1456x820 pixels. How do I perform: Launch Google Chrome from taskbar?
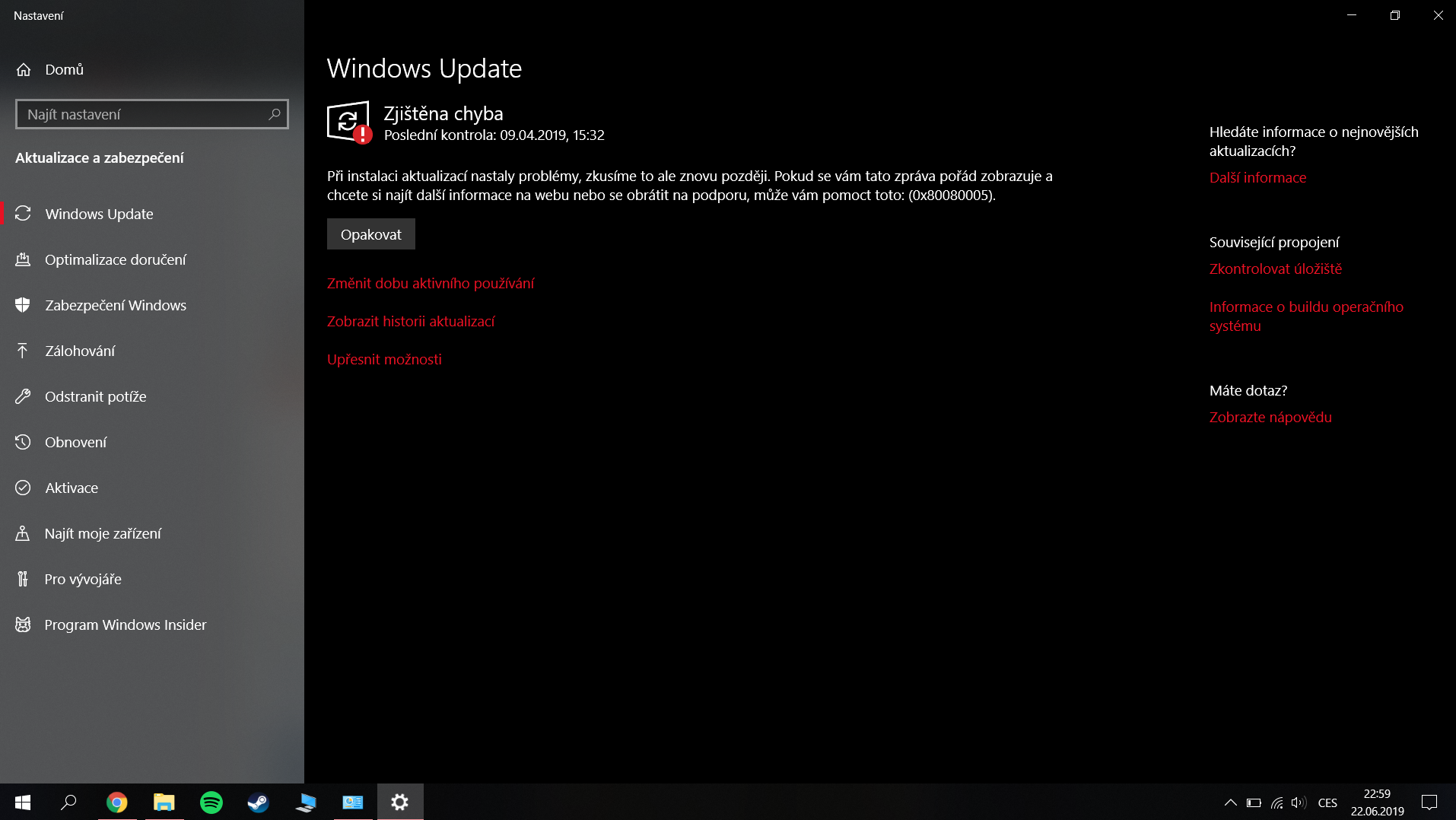[x=117, y=802]
